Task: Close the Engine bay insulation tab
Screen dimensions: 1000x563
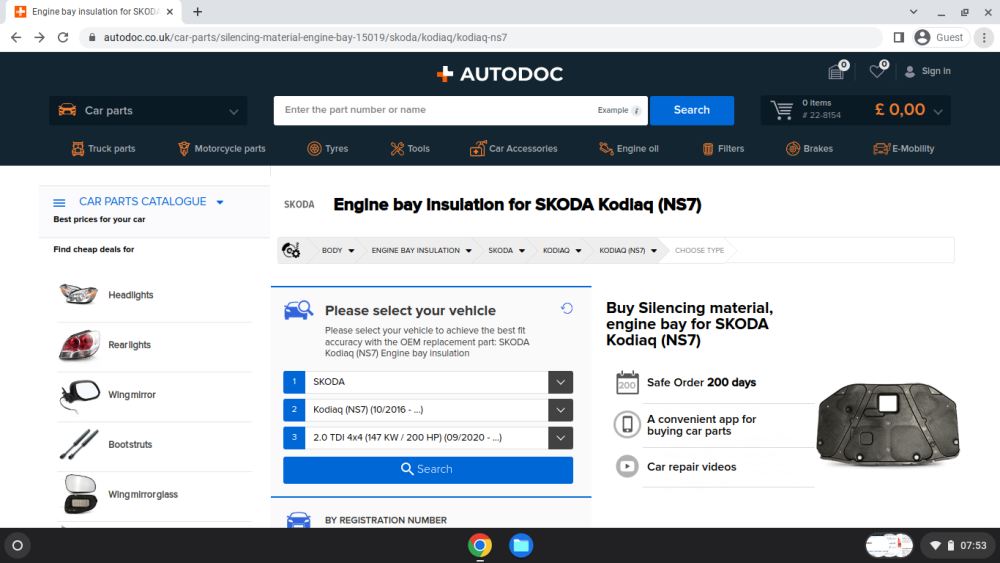Action: 170,12
